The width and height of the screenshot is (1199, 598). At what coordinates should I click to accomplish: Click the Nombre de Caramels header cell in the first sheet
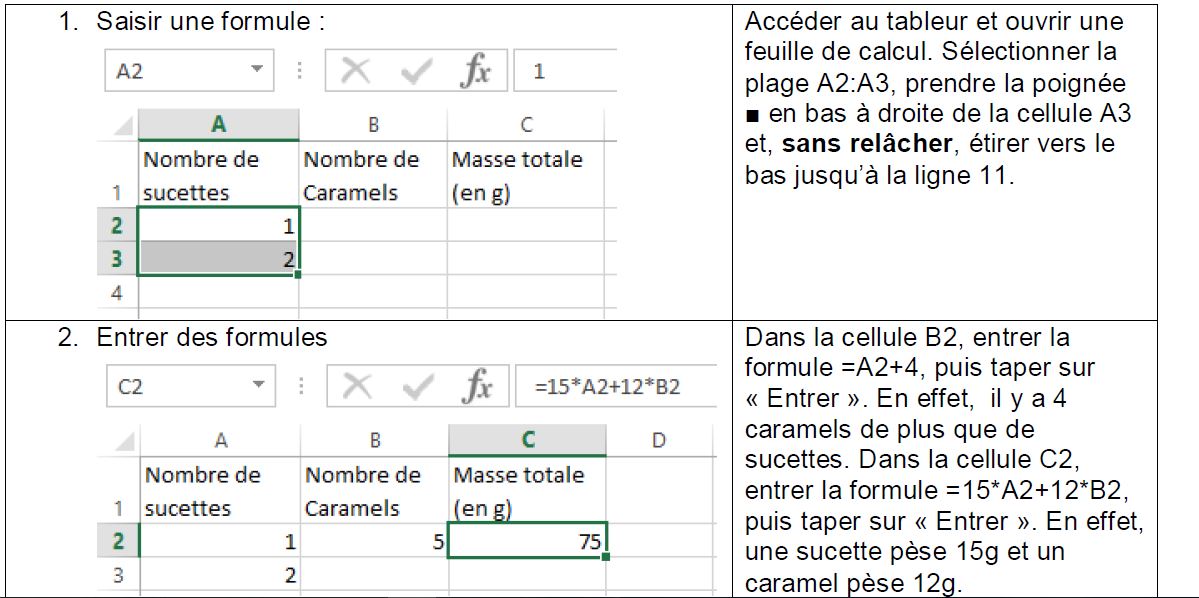[x=372, y=175]
